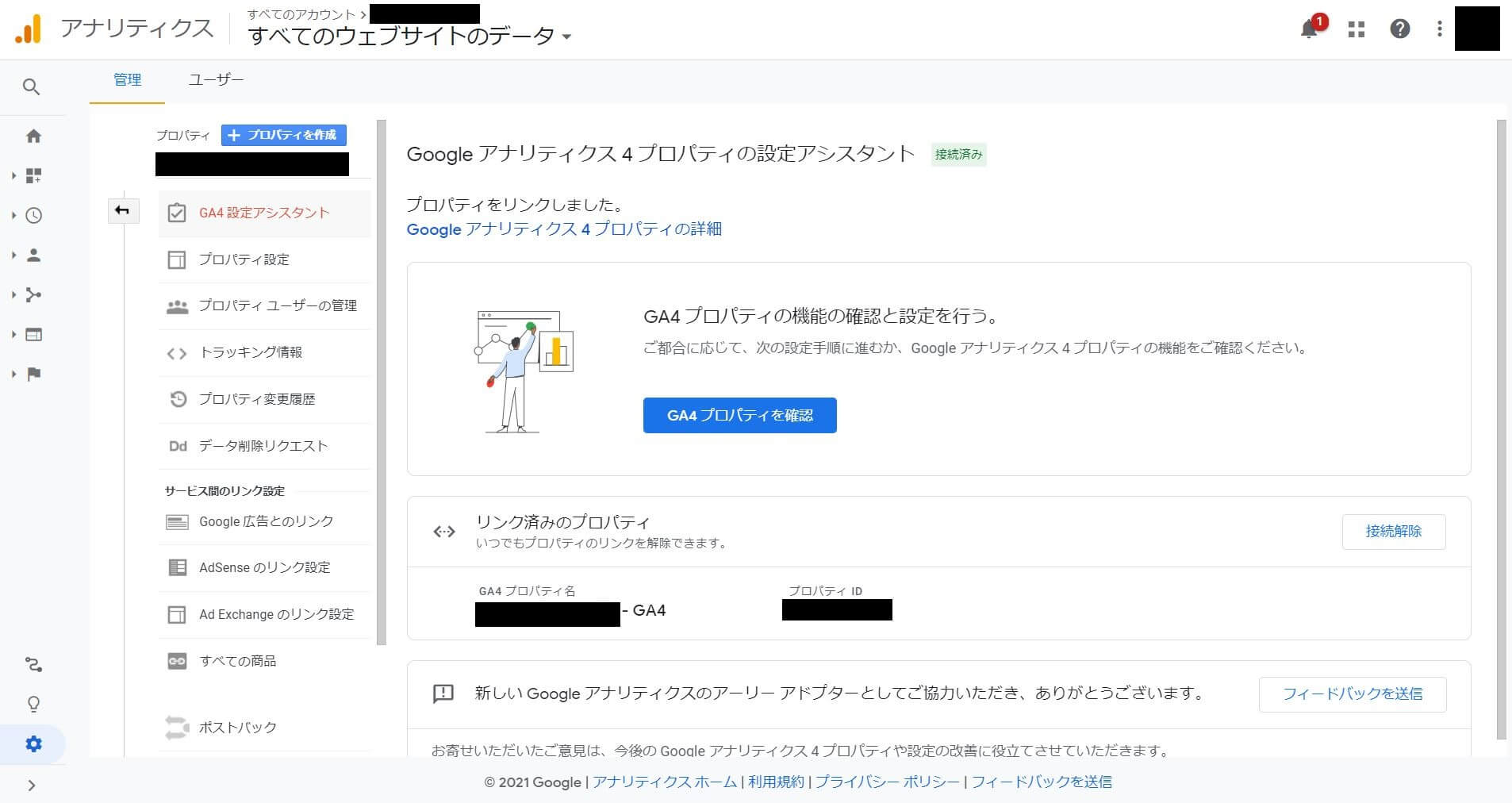Open the Audience reports person icon

[x=33, y=255]
